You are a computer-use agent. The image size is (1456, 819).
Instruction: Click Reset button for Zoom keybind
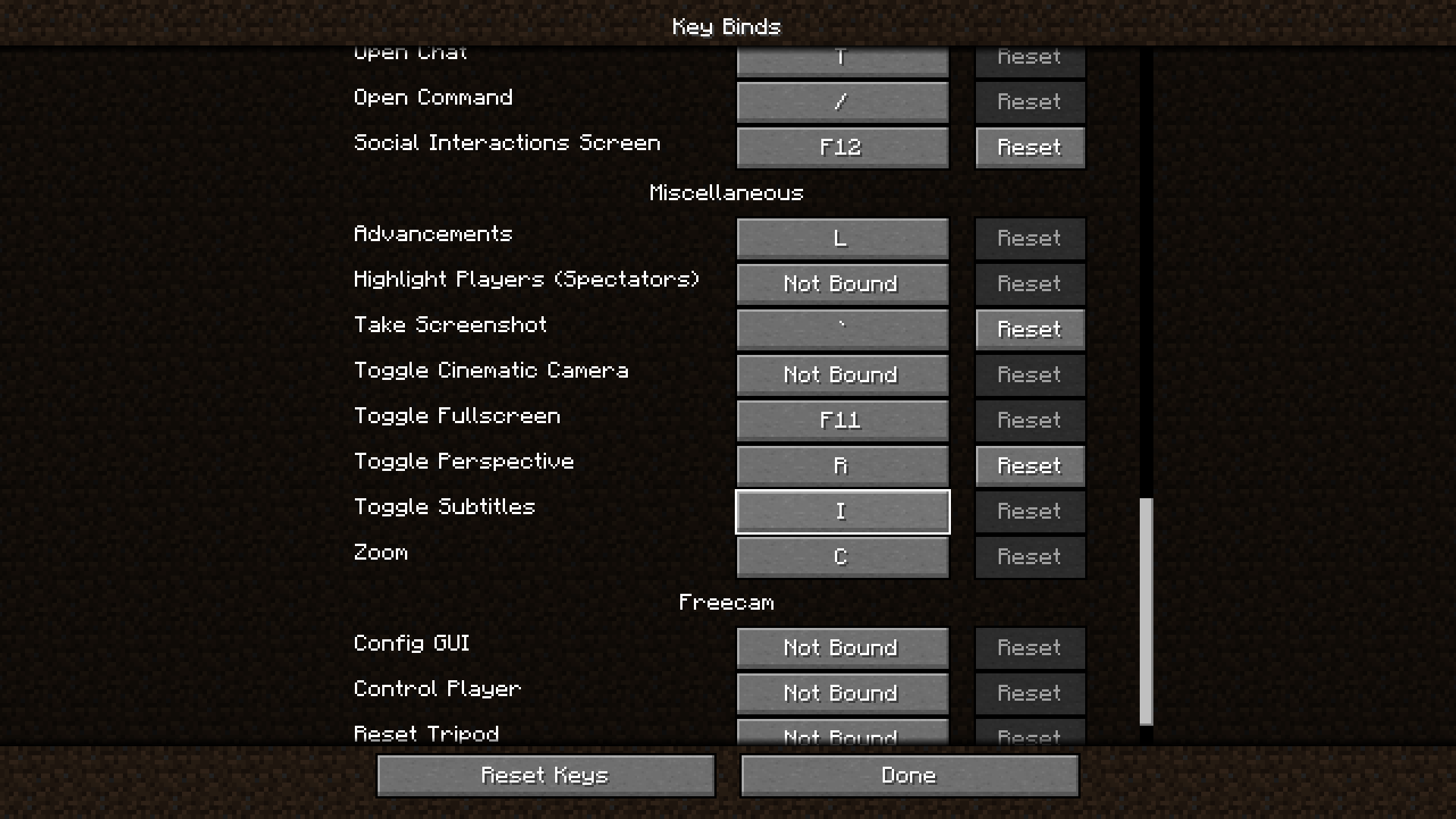coord(1029,556)
